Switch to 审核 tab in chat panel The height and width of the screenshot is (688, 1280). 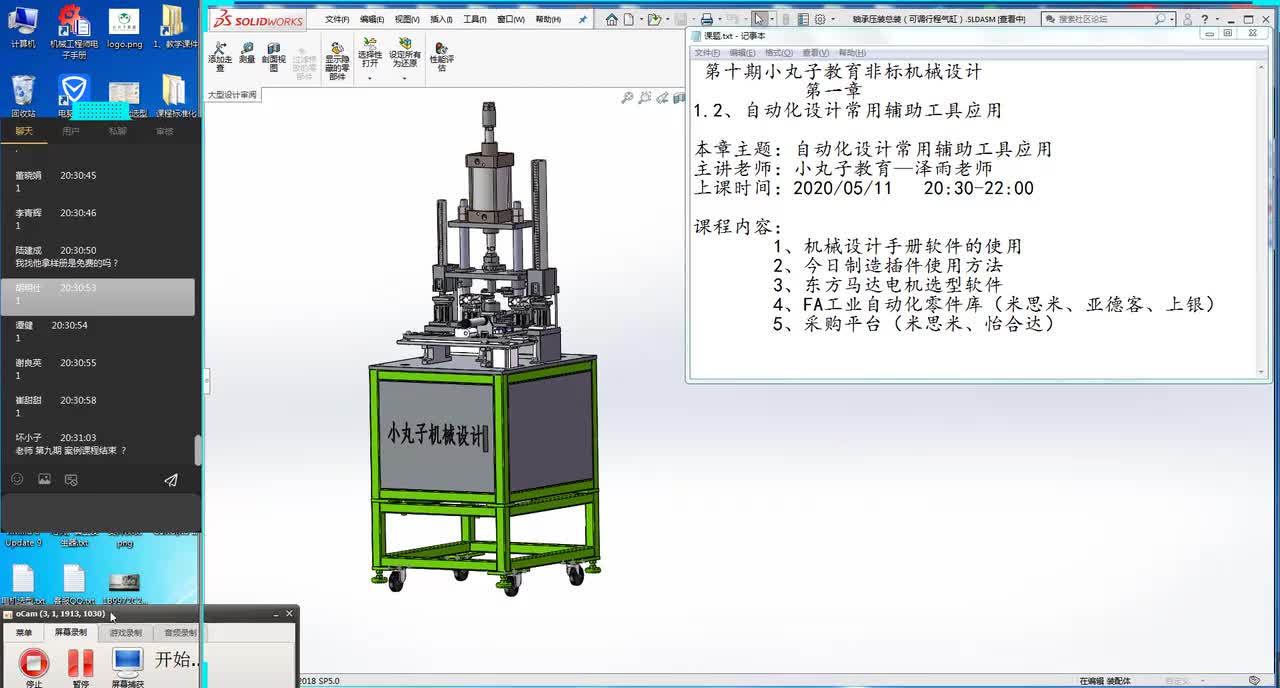[x=164, y=131]
